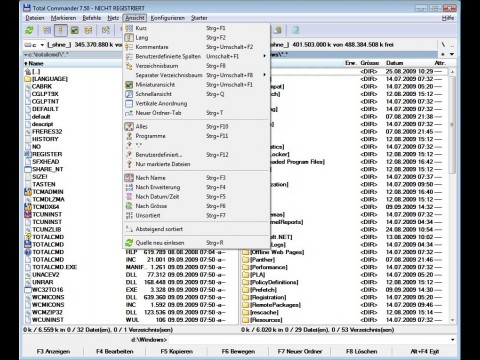Click Alt+F4 Exit button
This screenshot has width=480, height=360.
tap(425, 351)
